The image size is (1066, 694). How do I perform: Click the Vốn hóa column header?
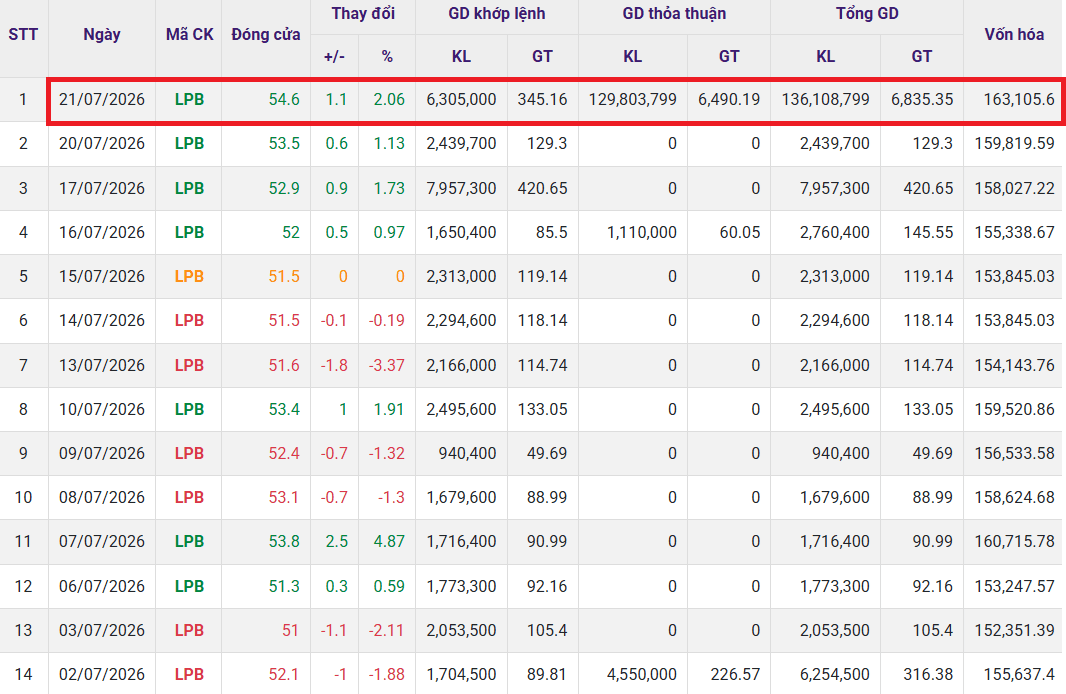point(1014,35)
